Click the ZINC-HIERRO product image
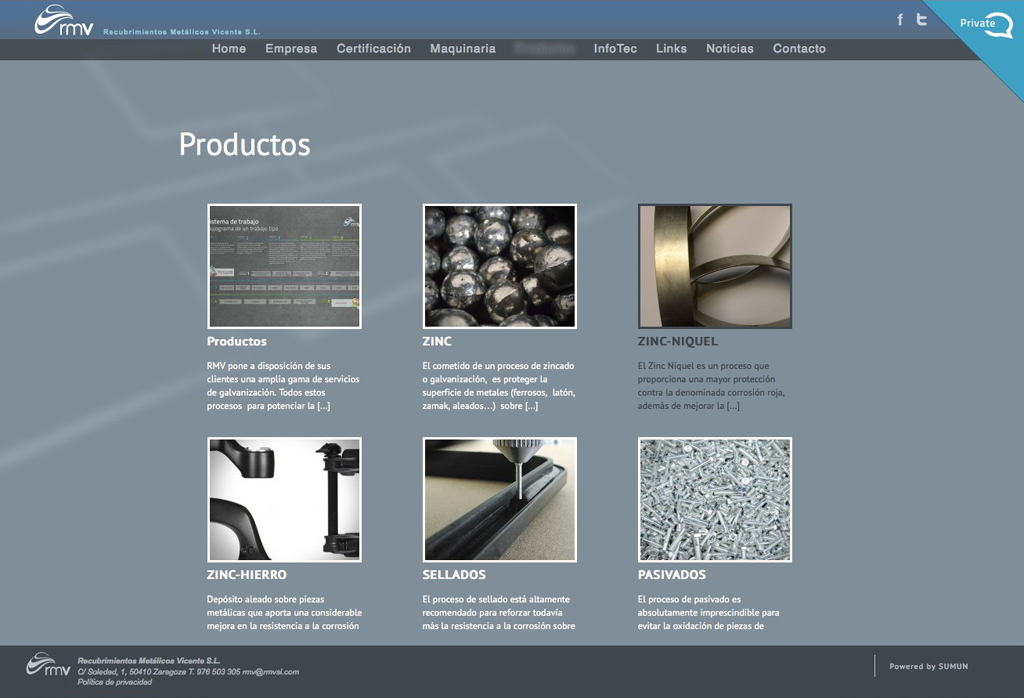1024x698 pixels. pyautogui.click(x=284, y=499)
